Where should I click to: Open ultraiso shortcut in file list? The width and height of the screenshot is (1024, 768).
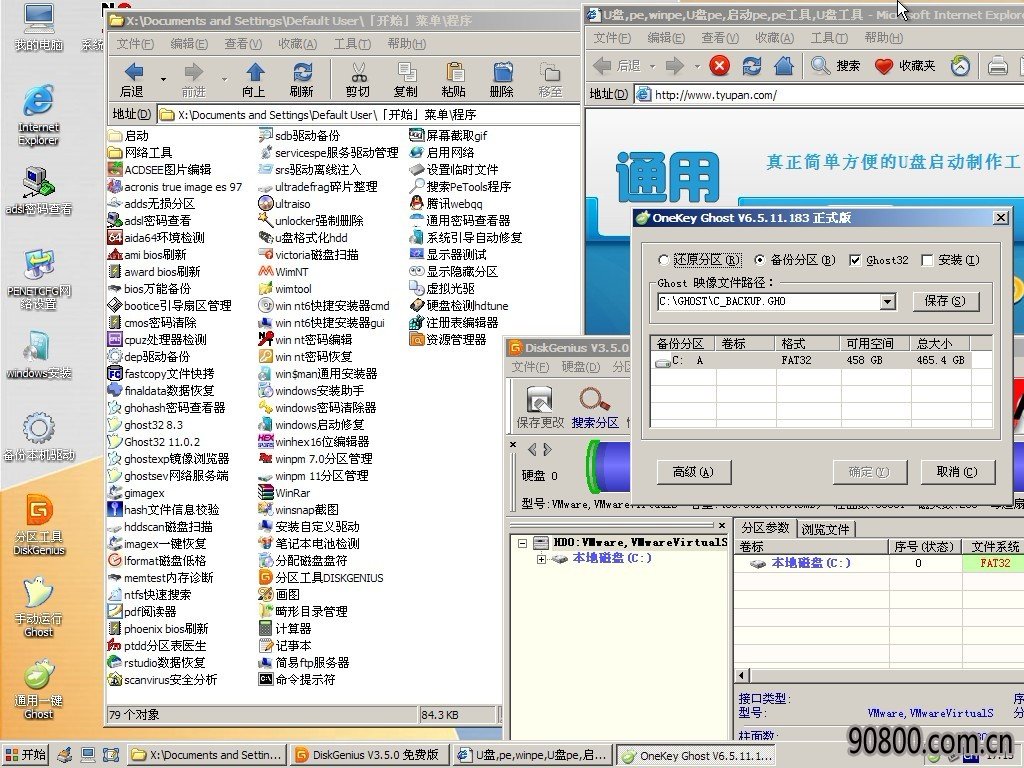coord(284,204)
